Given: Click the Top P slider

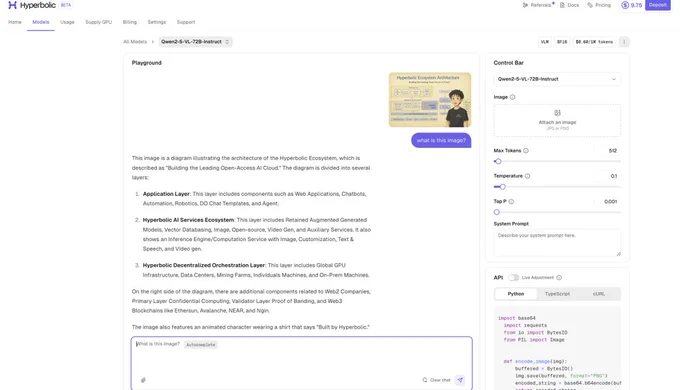Looking at the screenshot, I should [557, 212].
